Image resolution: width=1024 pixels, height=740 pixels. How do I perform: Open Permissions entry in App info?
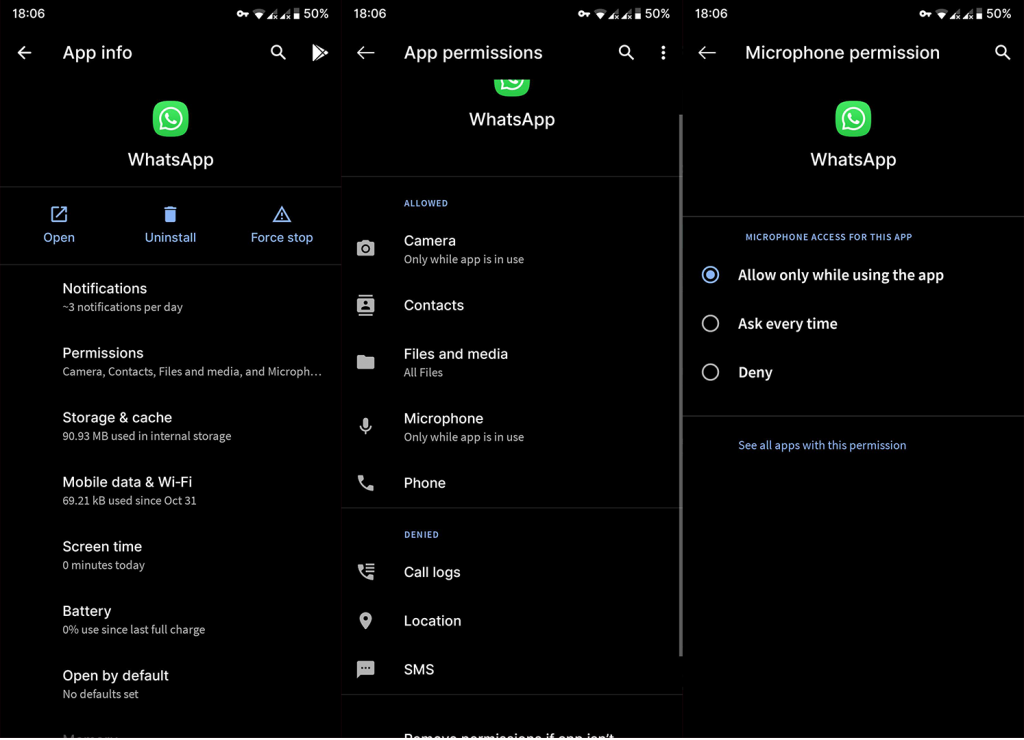pyautogui.click(x=170, y=361)
